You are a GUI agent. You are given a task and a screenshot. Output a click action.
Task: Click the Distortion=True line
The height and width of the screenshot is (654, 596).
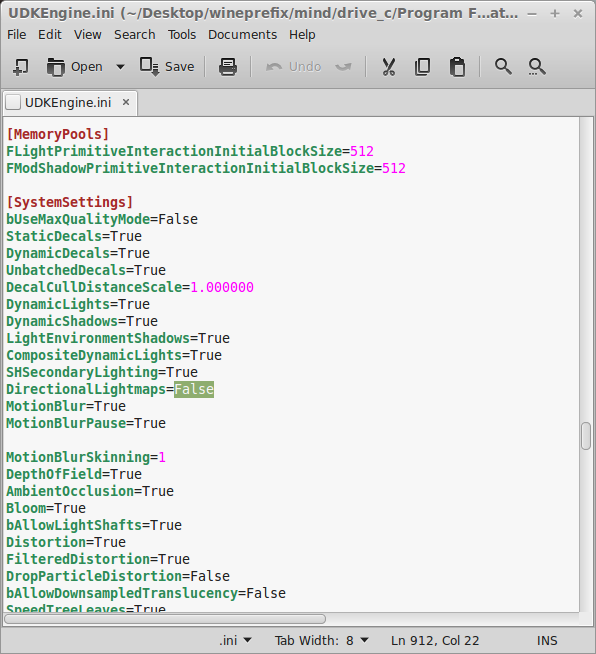click(66, 542)
